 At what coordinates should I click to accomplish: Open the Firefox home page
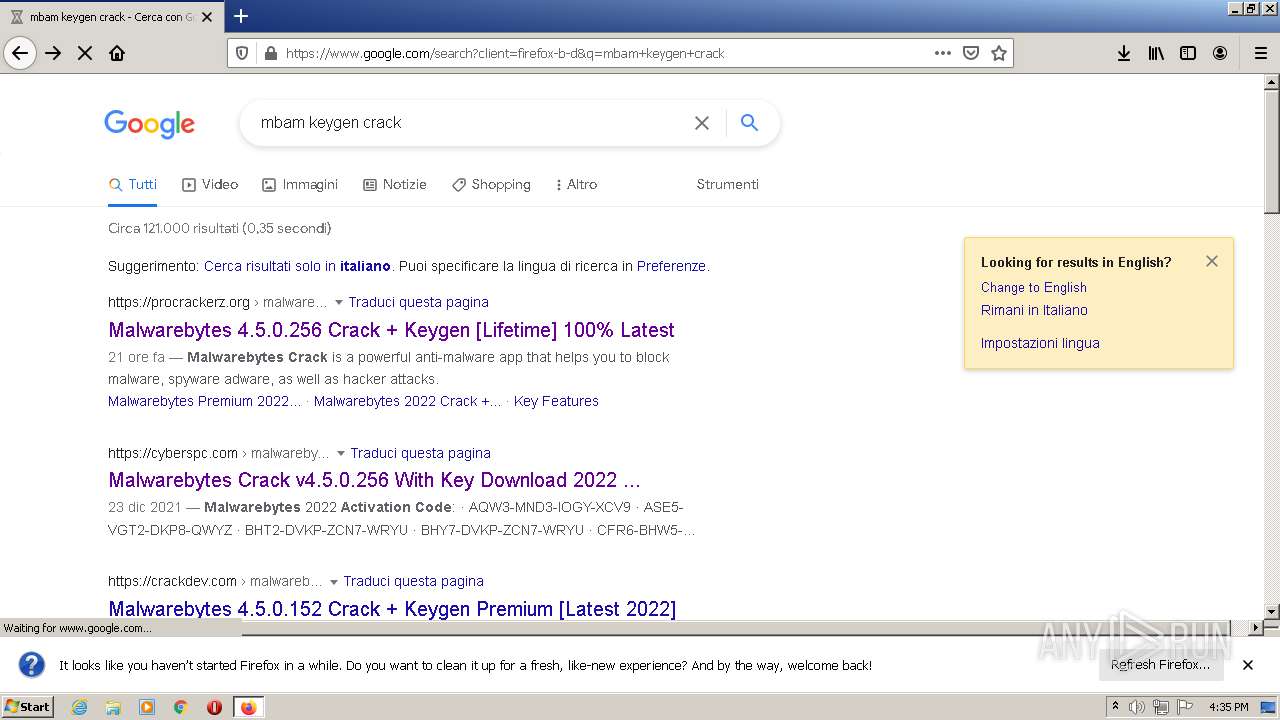point(117,53)
